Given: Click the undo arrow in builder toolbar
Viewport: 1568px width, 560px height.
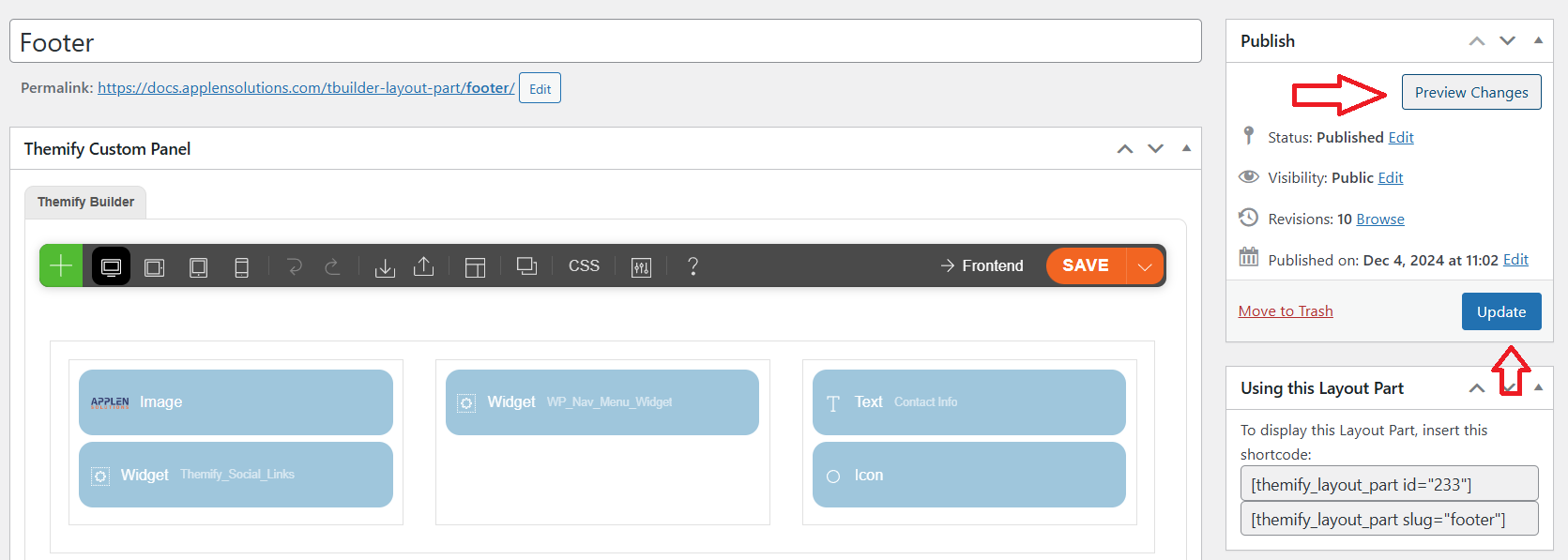Looking at the screenshot, I should coord(295,266).
